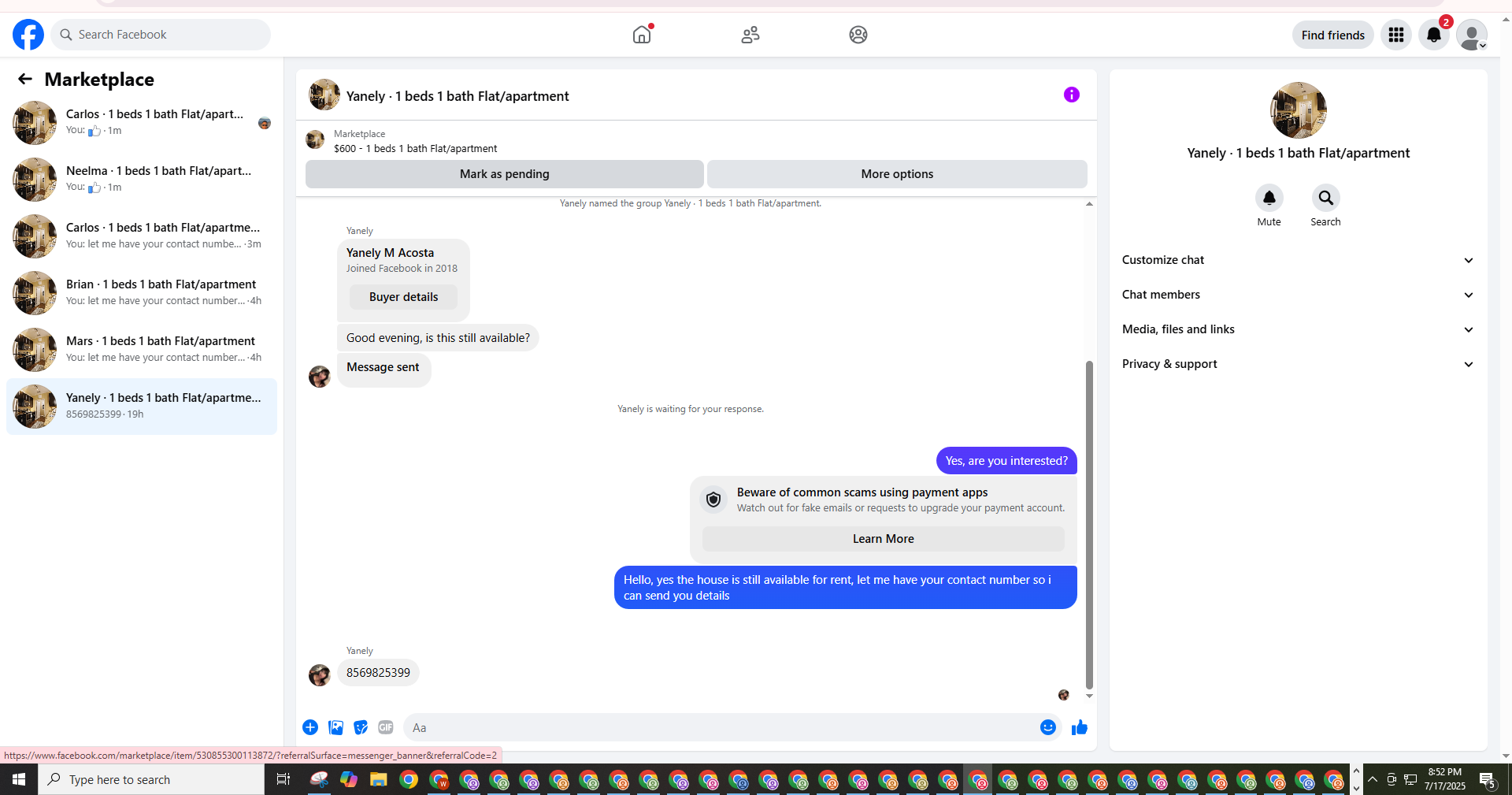Open the Mars conversation
The height and width of the screenshot is (795, 1512).
point(142,350)
